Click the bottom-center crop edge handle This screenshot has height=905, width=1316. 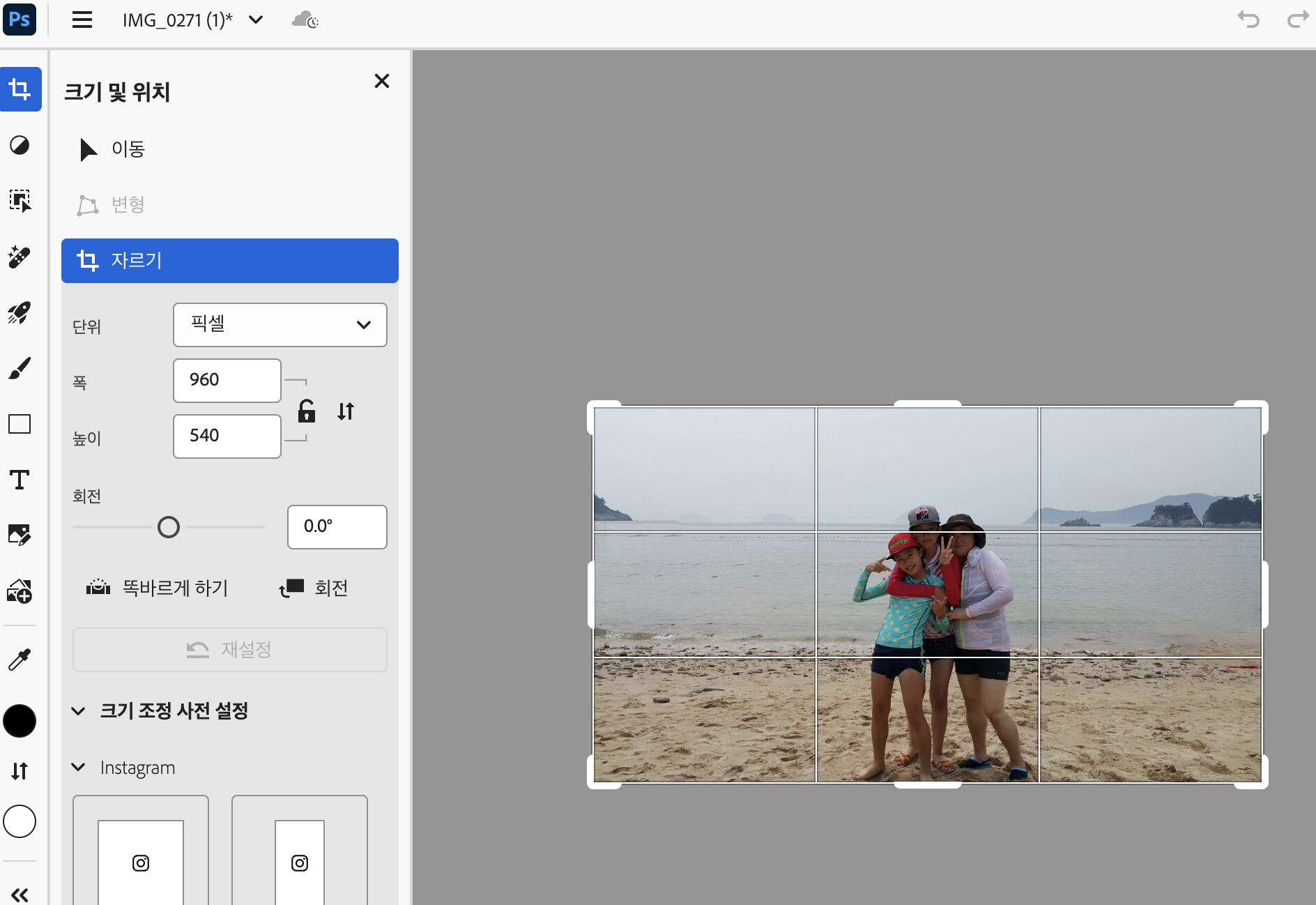click(x=928, y=786)
